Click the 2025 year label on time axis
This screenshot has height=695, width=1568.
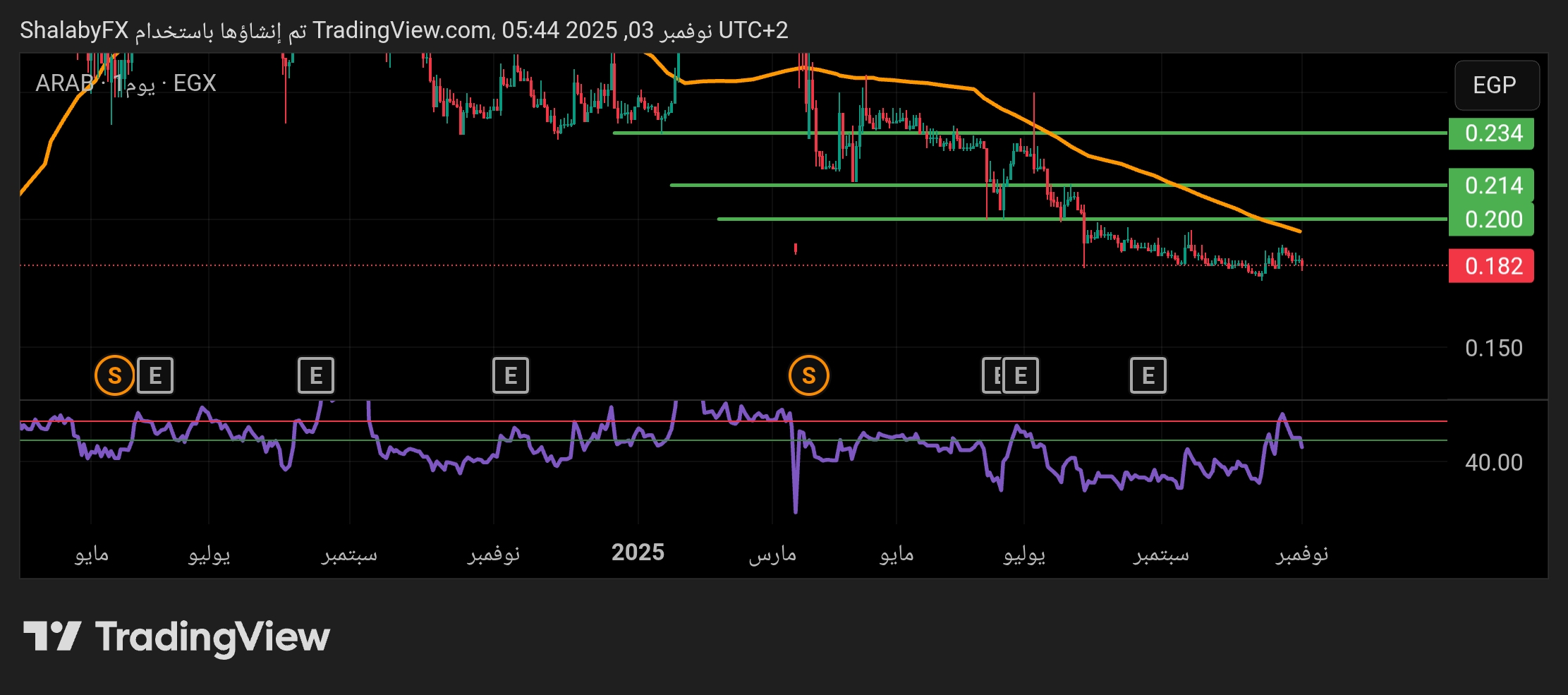click(638, 552)
